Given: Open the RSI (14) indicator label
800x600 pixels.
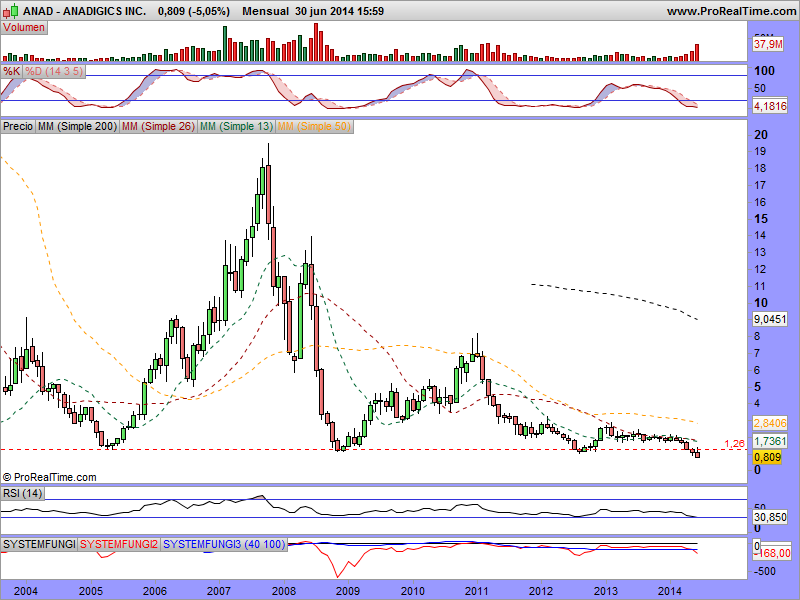Looking at the screenshot, I should click(x=22, y=493).
